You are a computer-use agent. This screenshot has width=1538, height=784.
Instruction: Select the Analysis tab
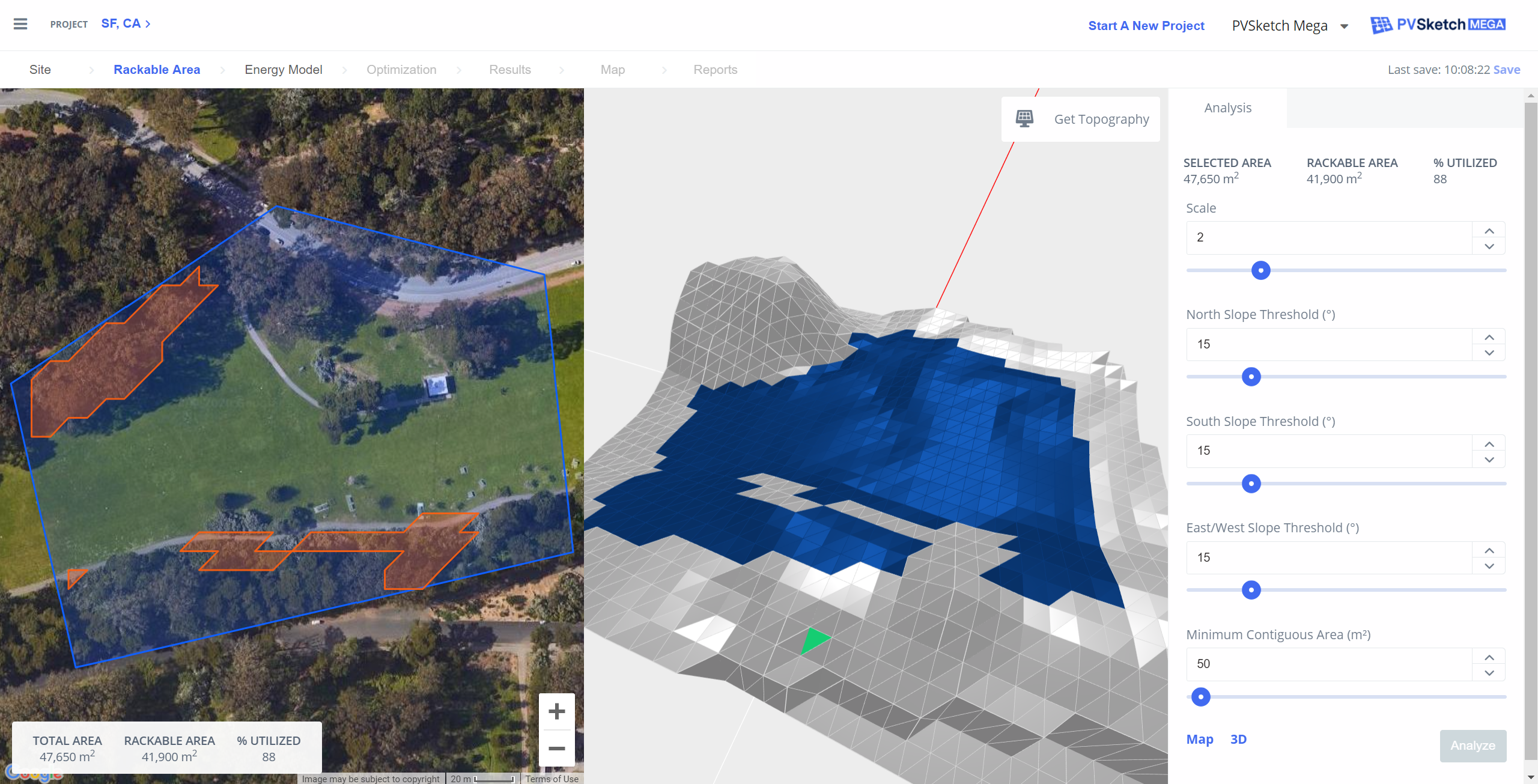[1227, 108]
